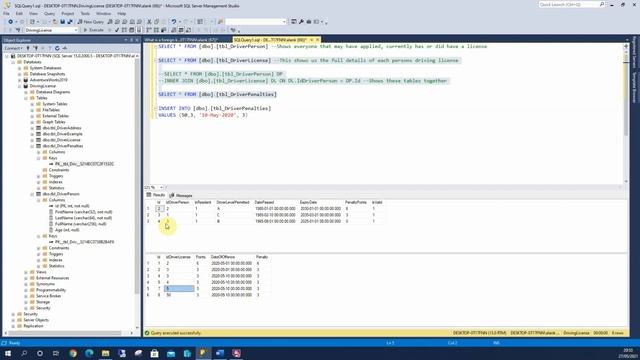The width and height of the screenshot is (640, 360).
Task: Open the View menu
Action: point(33,13)
